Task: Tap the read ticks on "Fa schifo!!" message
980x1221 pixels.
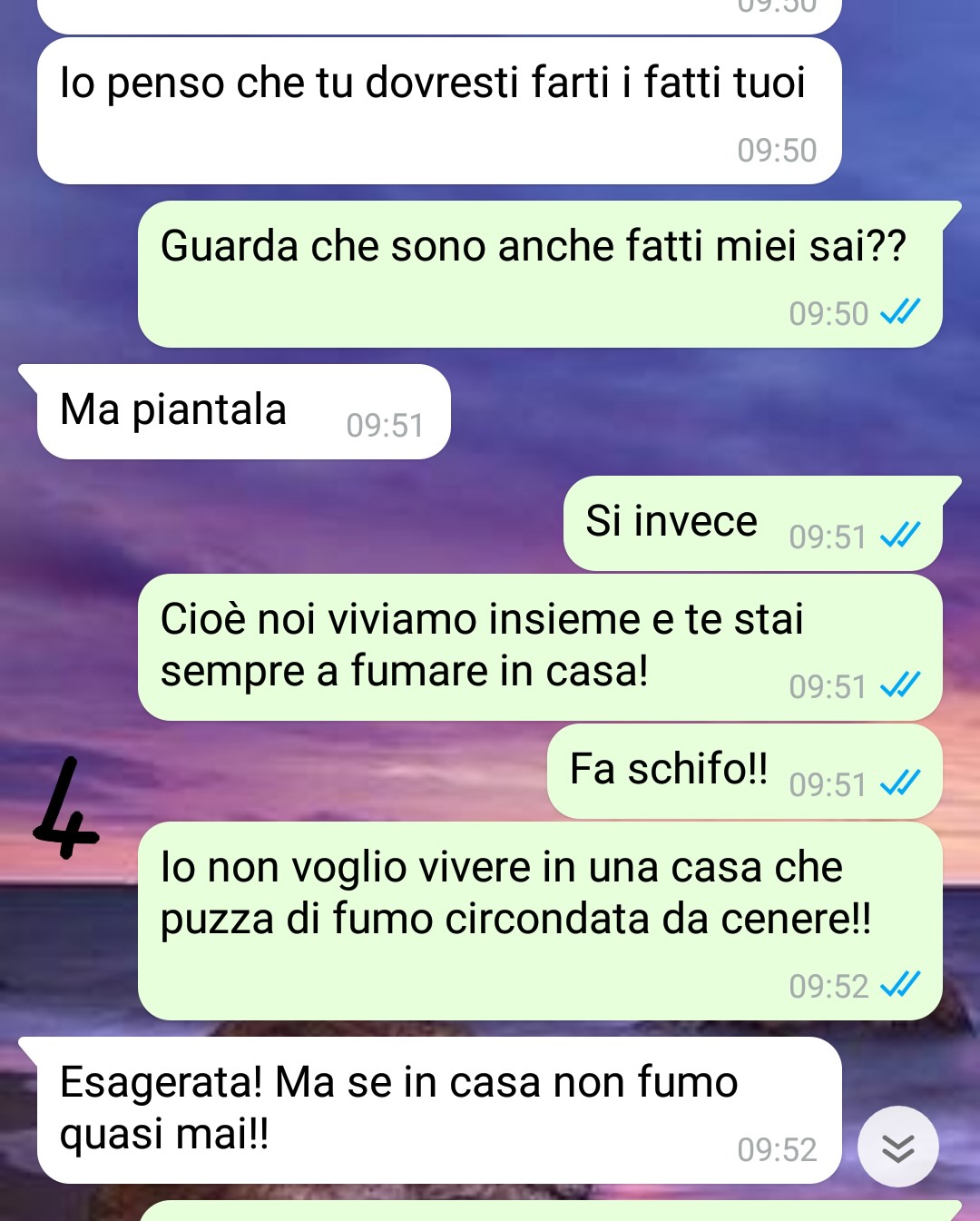Action: coord(900,783)
